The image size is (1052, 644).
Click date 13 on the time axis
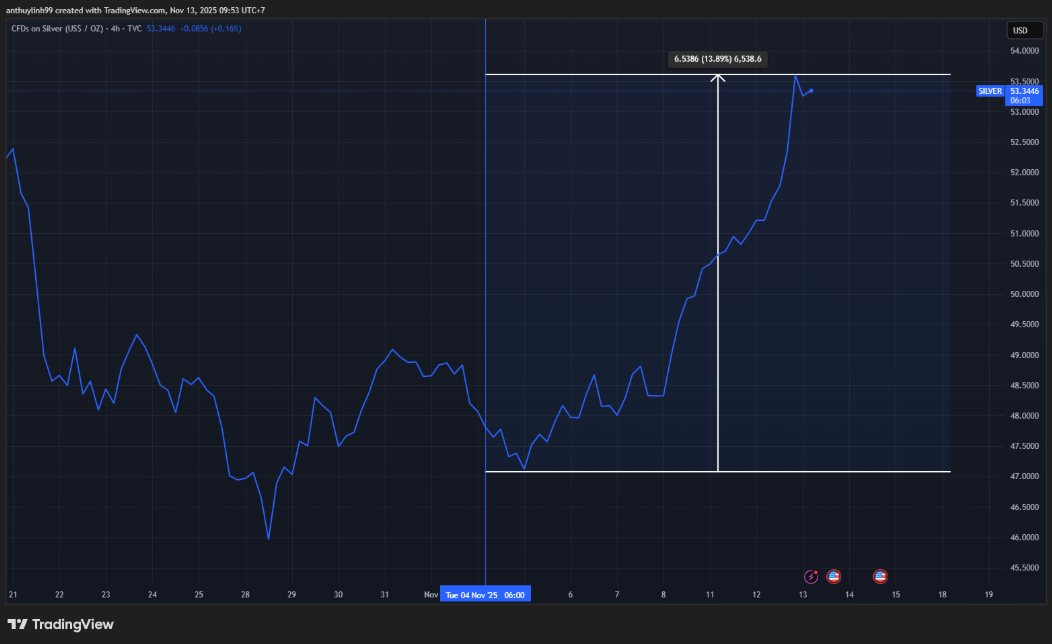(x=803, y=594)
